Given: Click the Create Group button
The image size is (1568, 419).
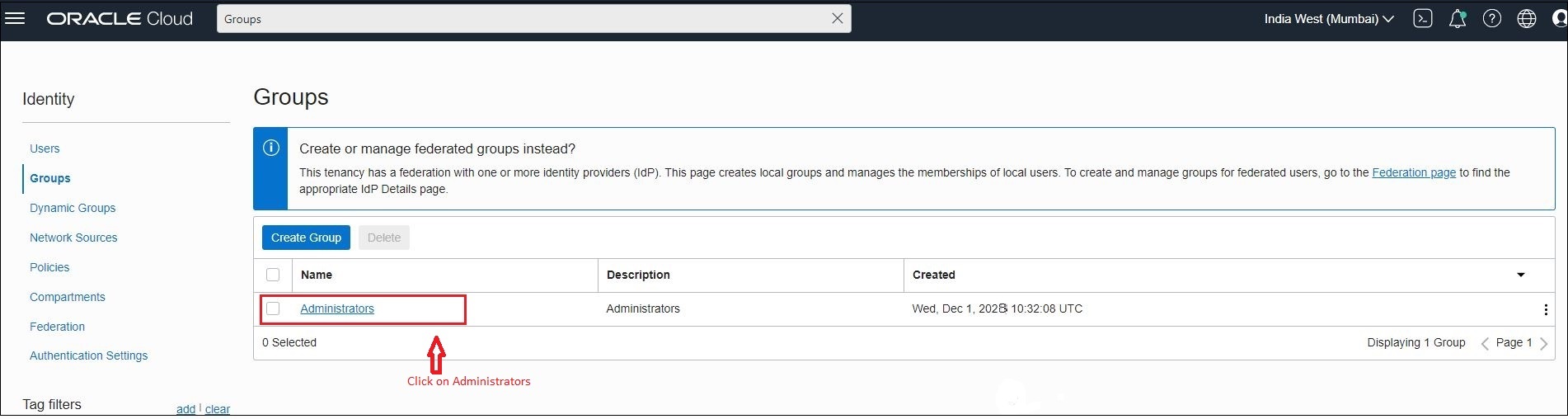Looking at the screenshot, I should (x=306, y=238).
